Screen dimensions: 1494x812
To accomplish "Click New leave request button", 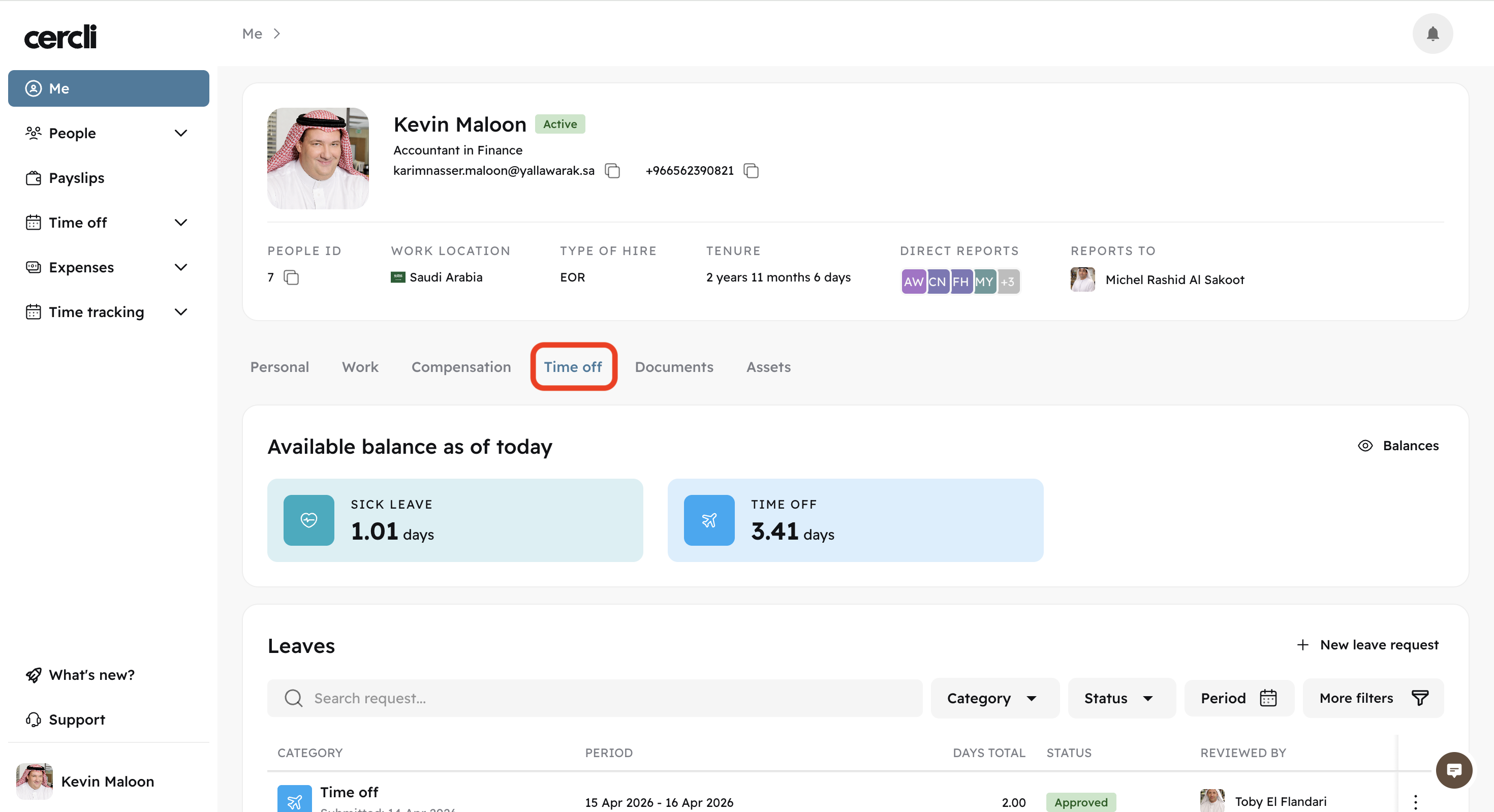I will (x=1368, y=645).
